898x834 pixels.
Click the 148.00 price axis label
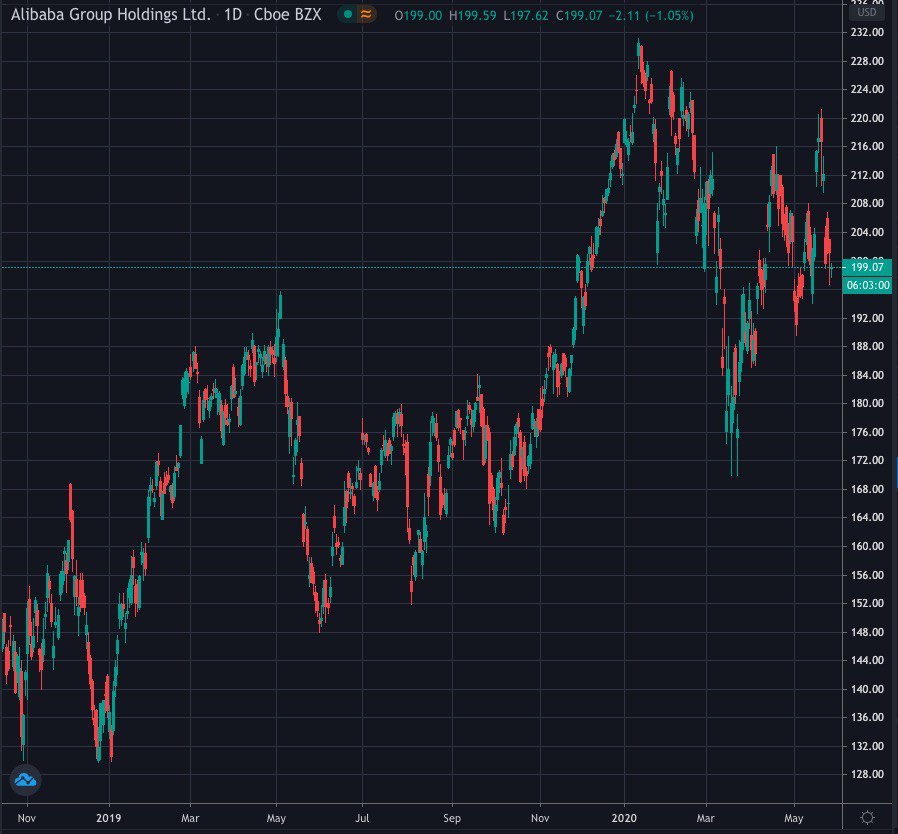[867, 631]
